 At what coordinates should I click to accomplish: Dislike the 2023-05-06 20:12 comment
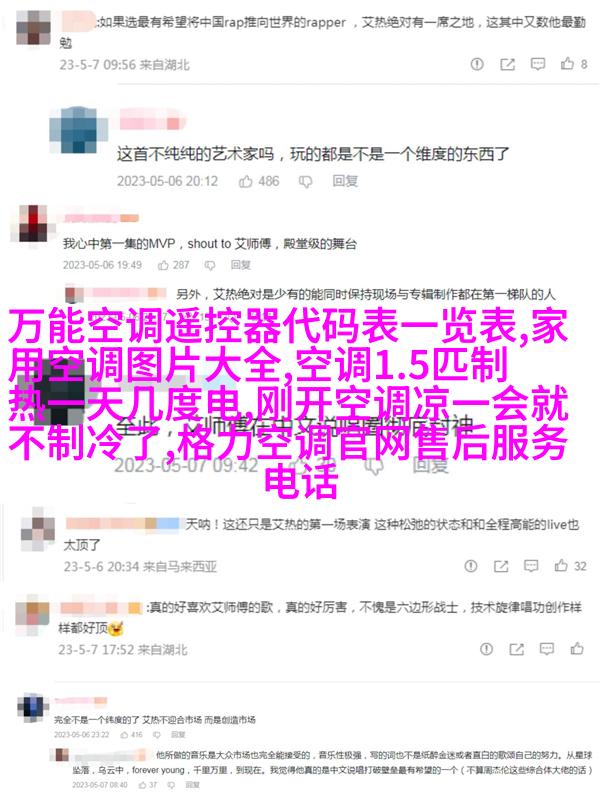coord(305,181)
